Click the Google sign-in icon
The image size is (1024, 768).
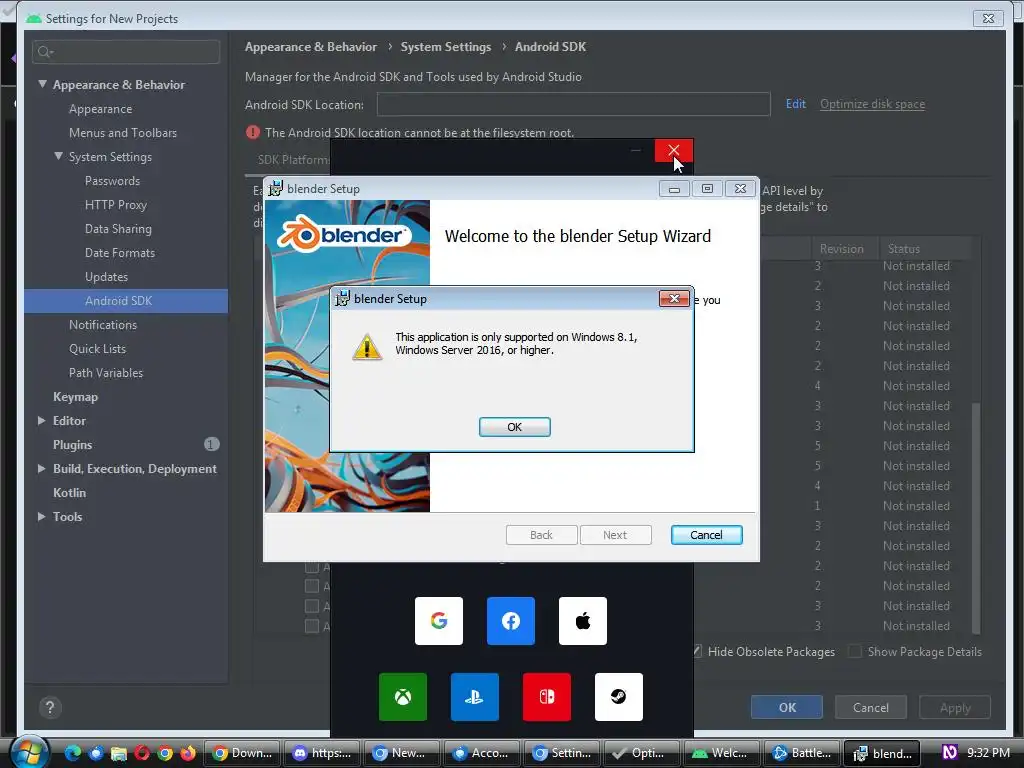point(439,620)
